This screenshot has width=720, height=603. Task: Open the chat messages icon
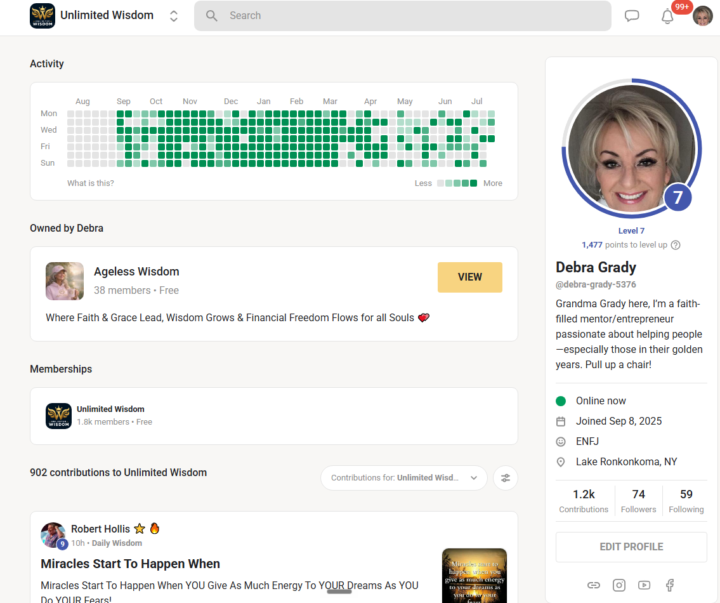(632, 16)
